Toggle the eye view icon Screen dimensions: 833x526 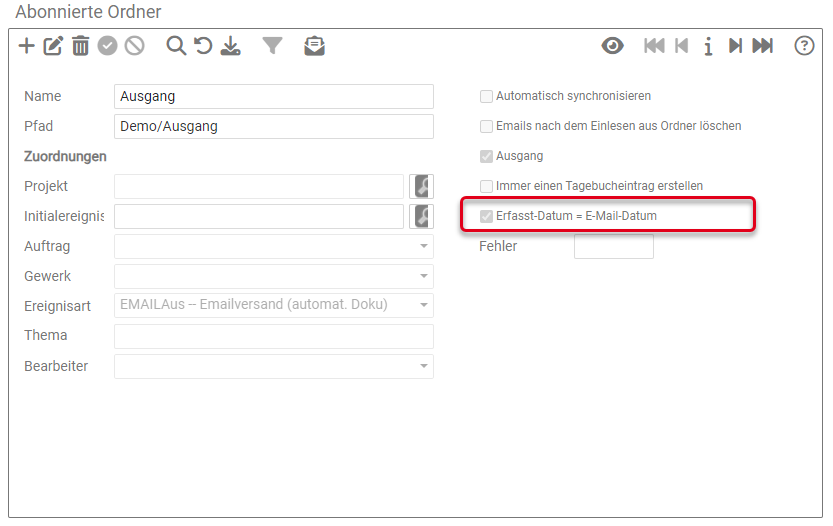tap(612, 46)
